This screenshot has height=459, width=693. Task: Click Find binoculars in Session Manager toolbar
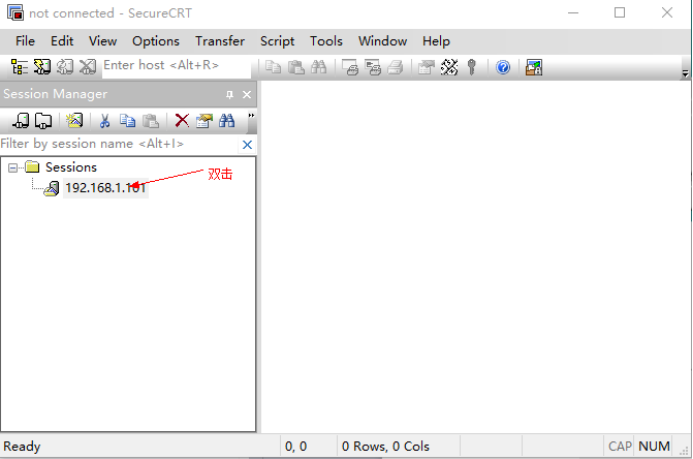227,120
